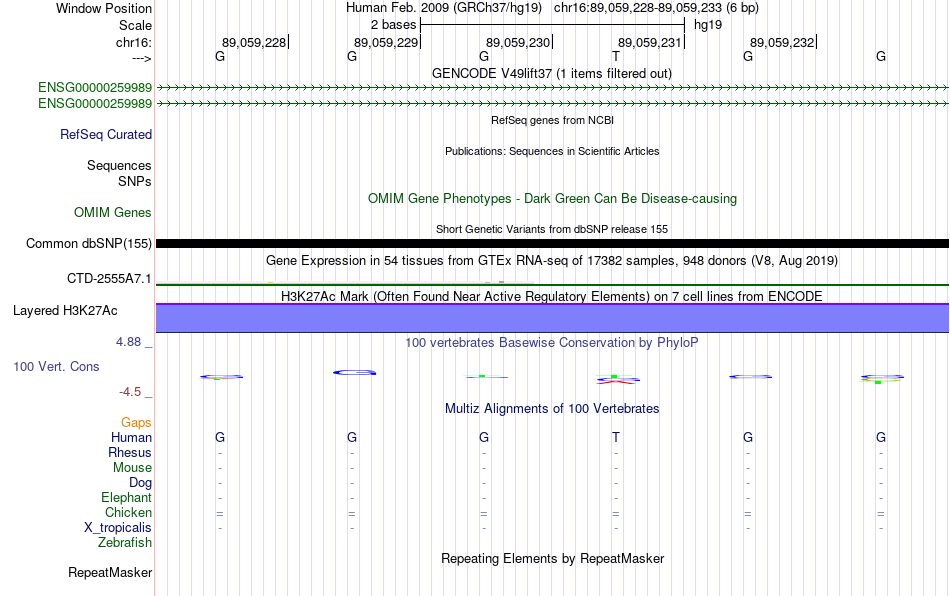950x596 pixels.
Task: Click the 4.88 PhyloP scale maximum
Action: click(x=128, y=342)
